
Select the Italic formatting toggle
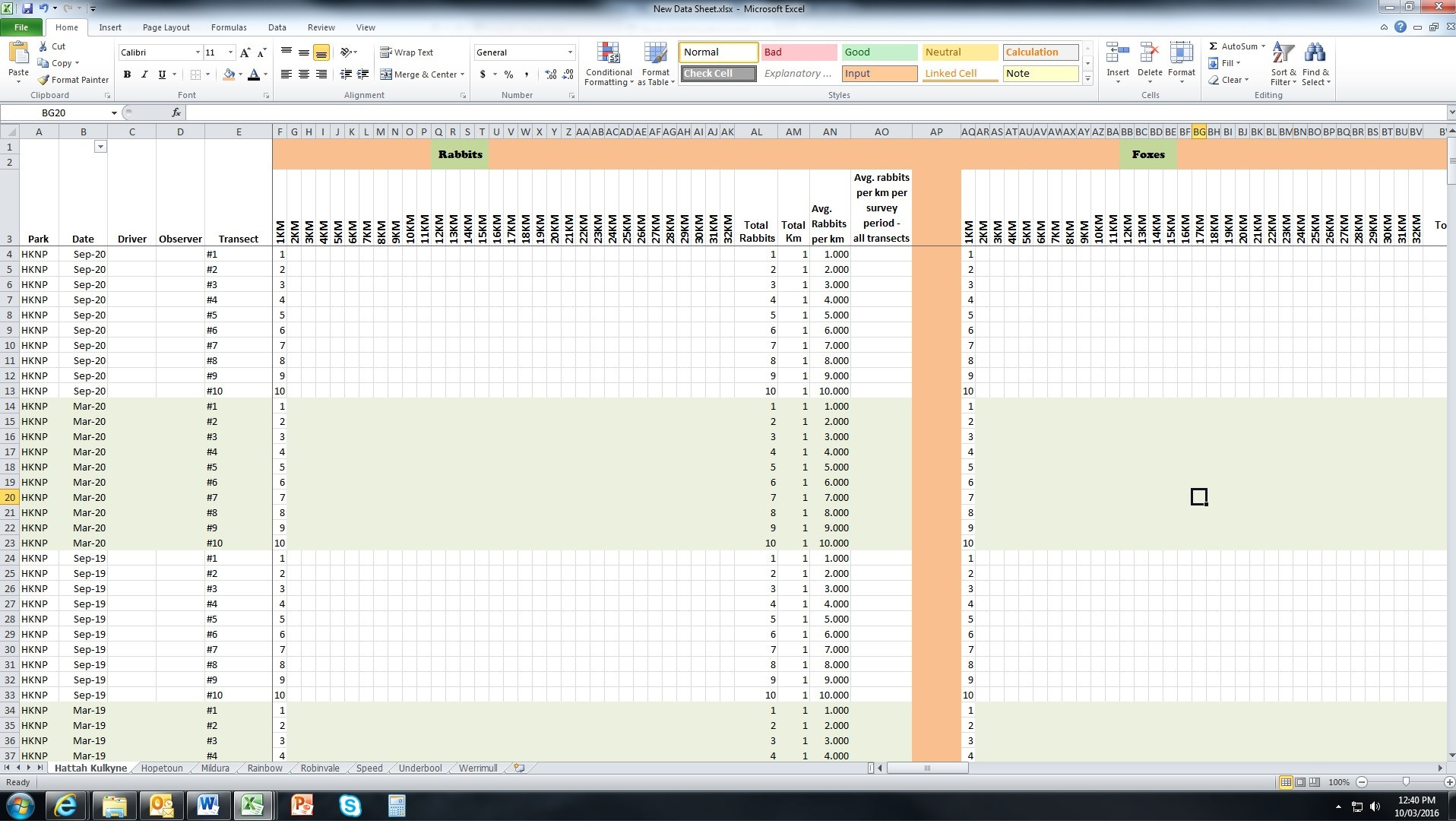tap(144, 74)
